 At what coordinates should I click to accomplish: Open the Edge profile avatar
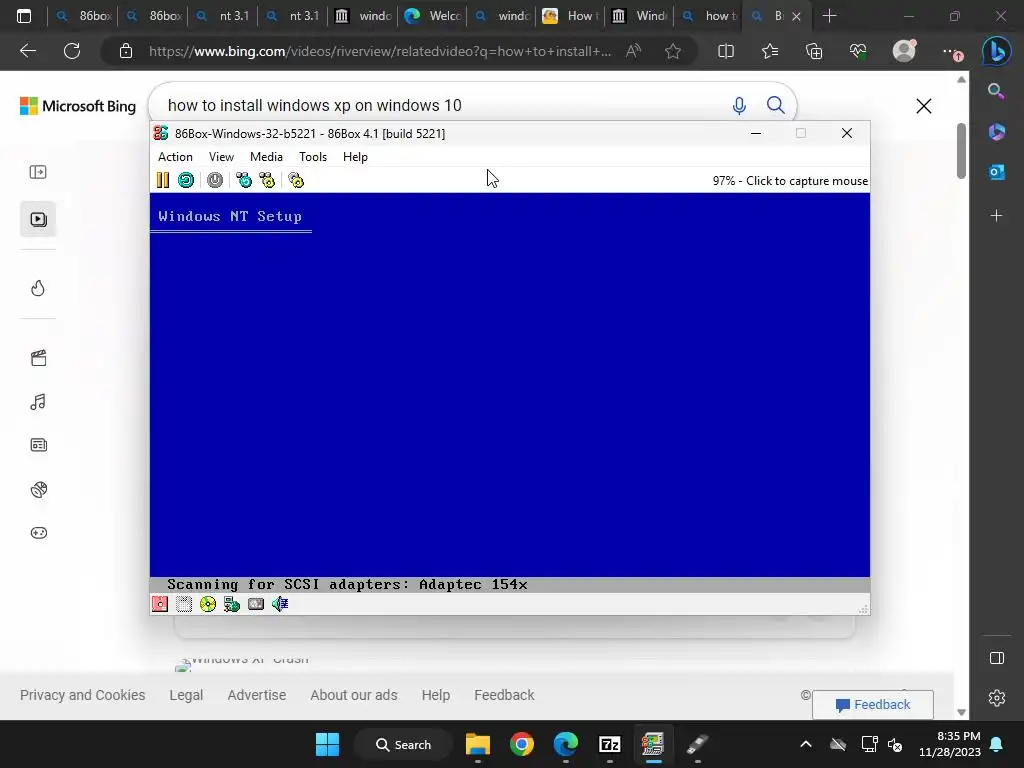[904, 51]
